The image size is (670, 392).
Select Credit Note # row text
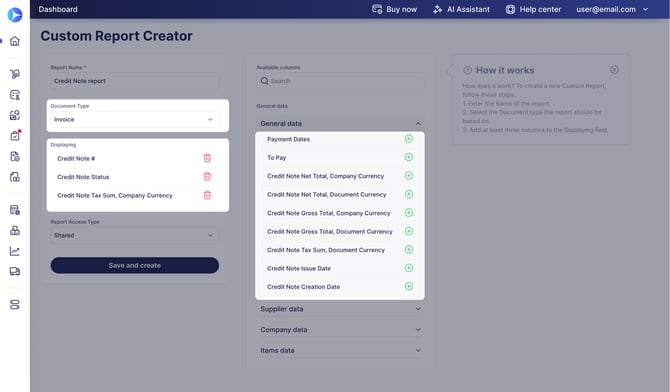coord(76,158)
